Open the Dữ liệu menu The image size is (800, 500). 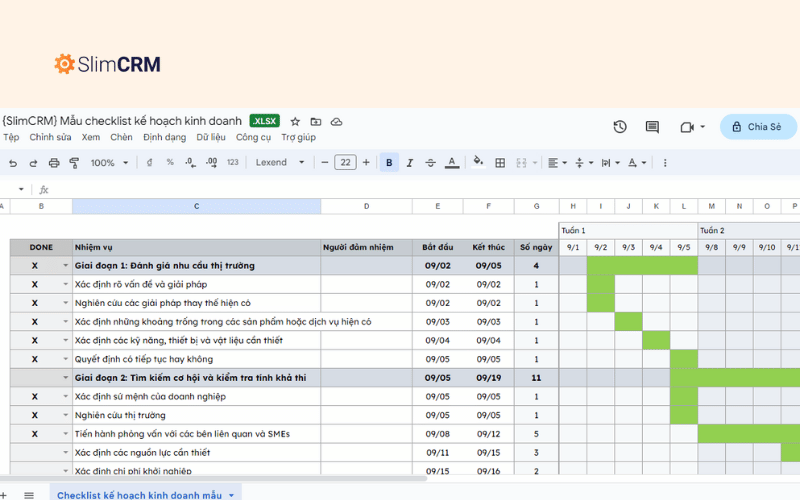(210, 138)
